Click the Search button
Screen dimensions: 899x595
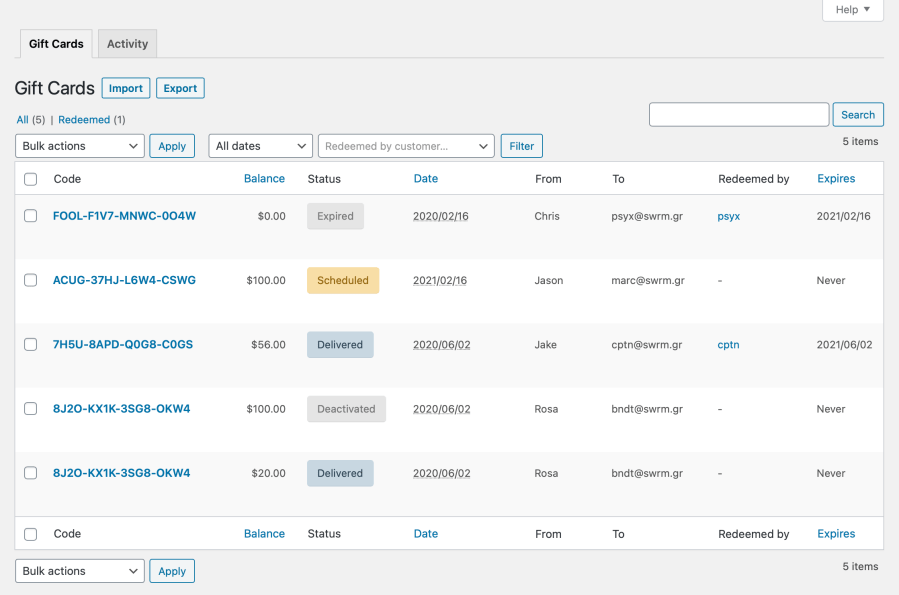click(x=857, y=114)
